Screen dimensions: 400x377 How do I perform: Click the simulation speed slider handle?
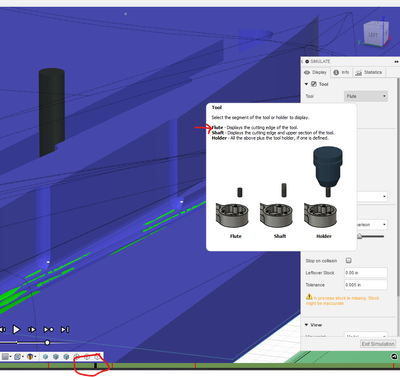point(47,343)
